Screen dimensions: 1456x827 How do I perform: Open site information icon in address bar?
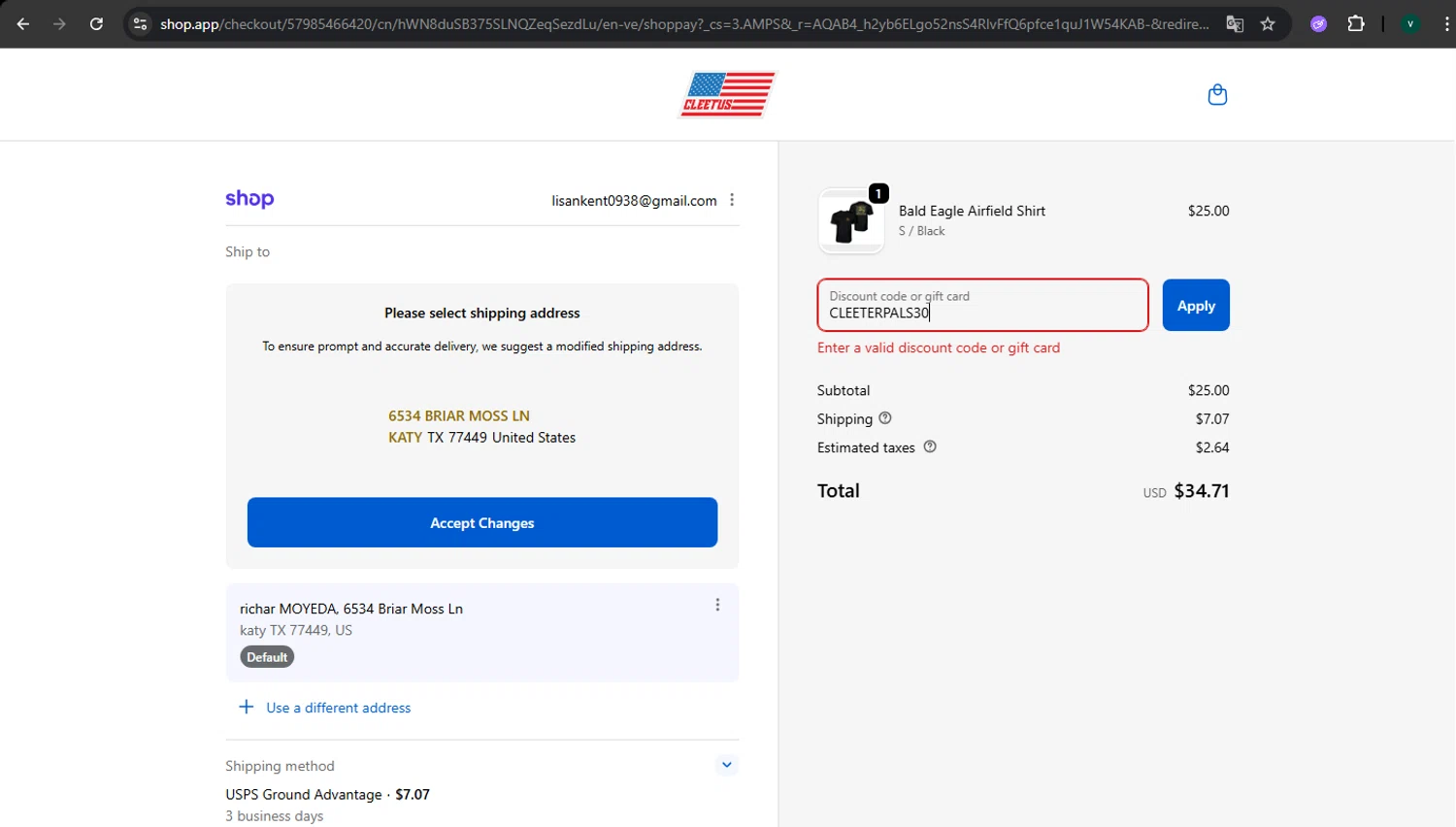[x=141, y=24]
